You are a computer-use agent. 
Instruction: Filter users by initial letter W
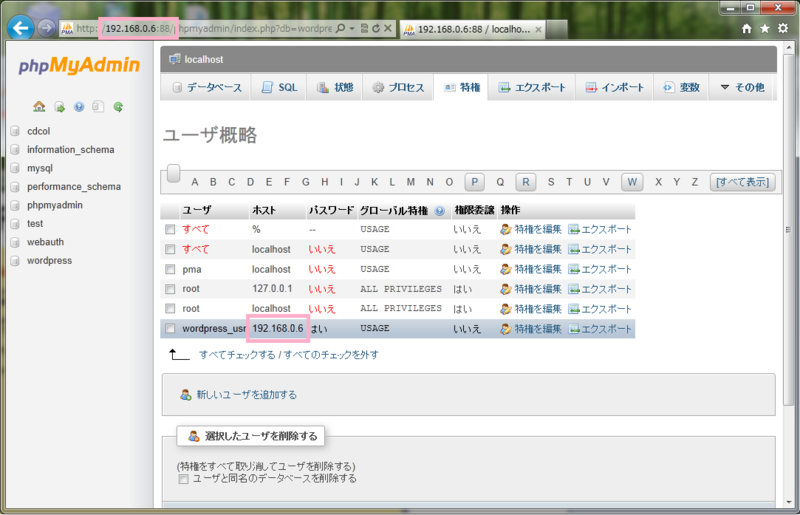coord(632,182)
